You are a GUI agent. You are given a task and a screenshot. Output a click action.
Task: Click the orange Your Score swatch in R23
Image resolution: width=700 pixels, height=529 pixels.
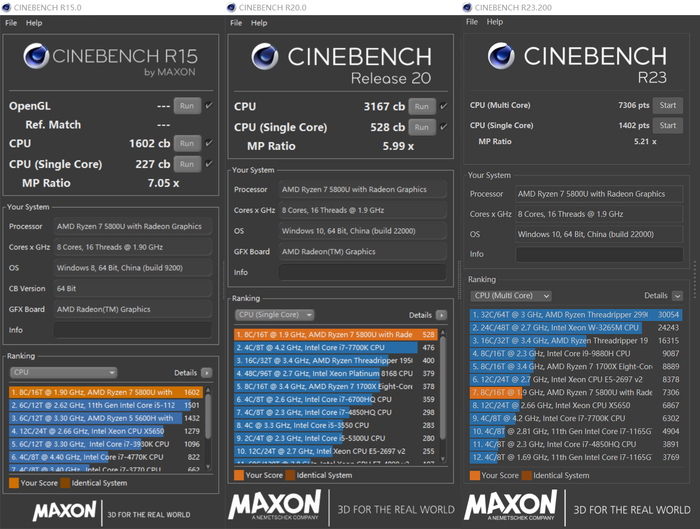474,476
